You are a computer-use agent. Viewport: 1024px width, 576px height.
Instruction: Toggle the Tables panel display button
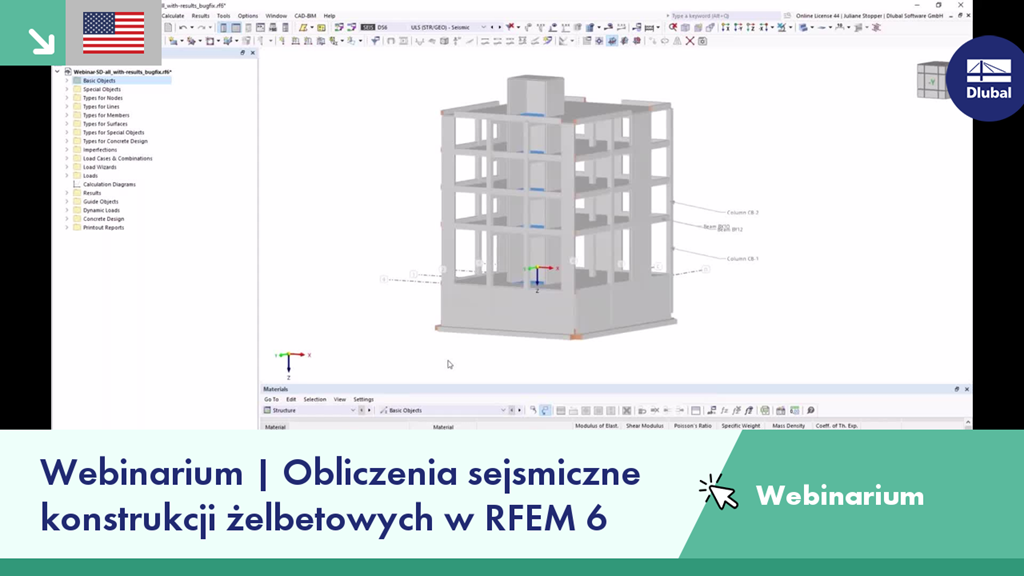(236, 27)
